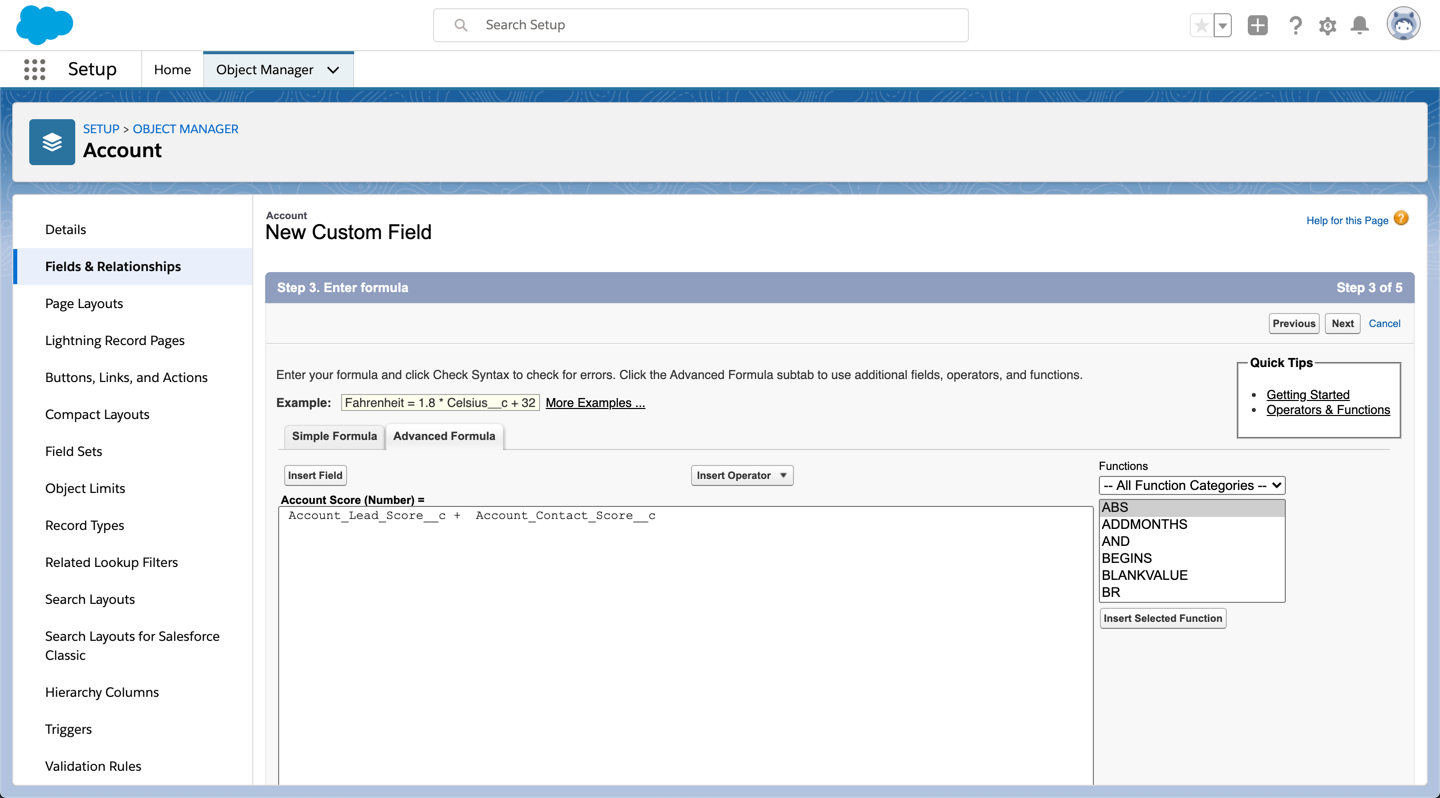Open Validation Rules in the sidebar
This screenshot has width=1440, height=798.
[93, 766]
